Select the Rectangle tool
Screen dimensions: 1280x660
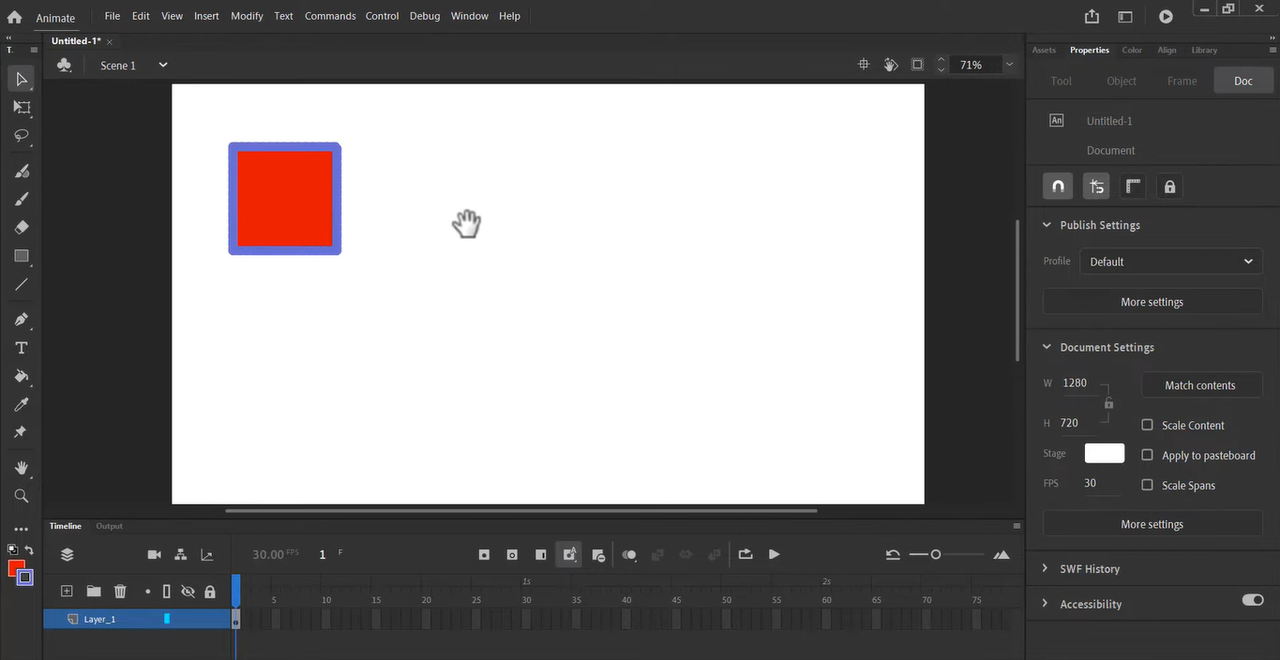21,256
